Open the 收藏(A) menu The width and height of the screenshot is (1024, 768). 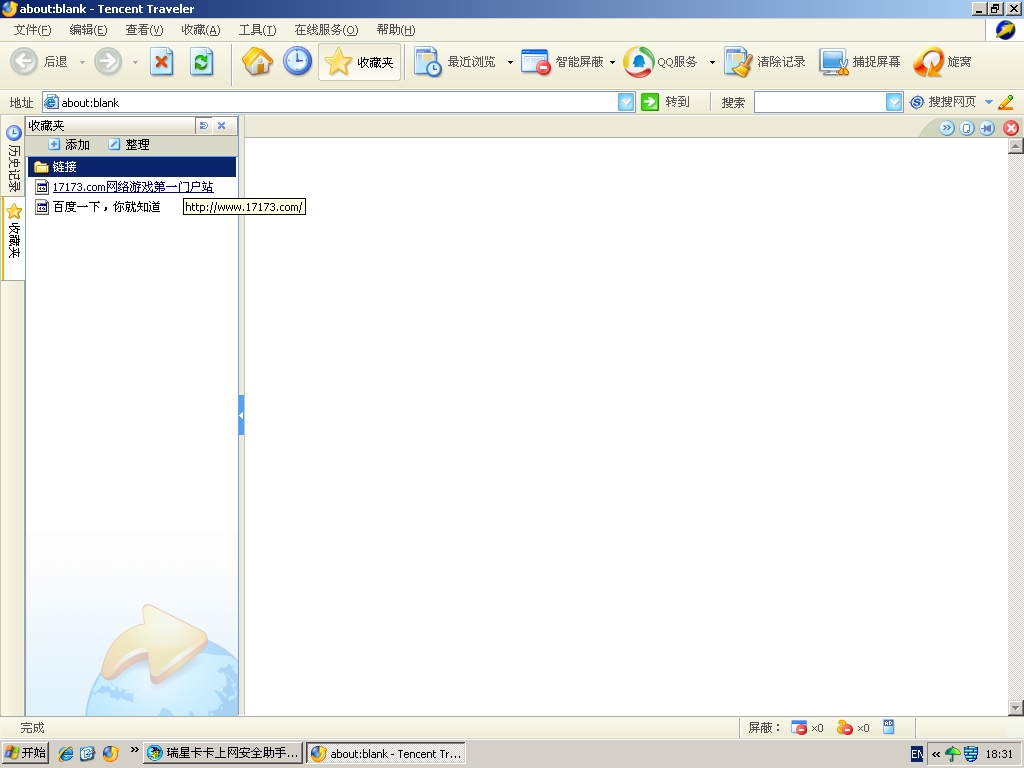(x=200, y=30)
